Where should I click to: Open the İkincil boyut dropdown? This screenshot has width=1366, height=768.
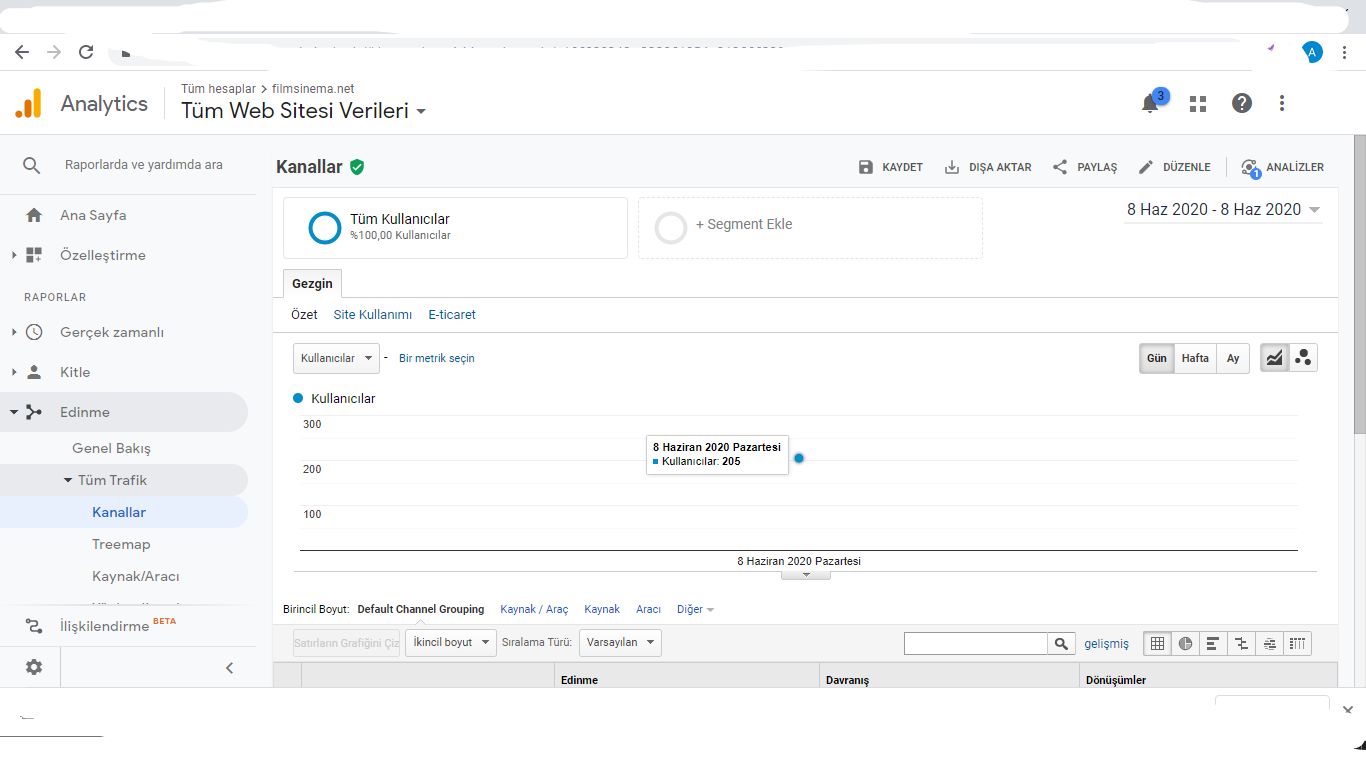click(x=451, y=643)
